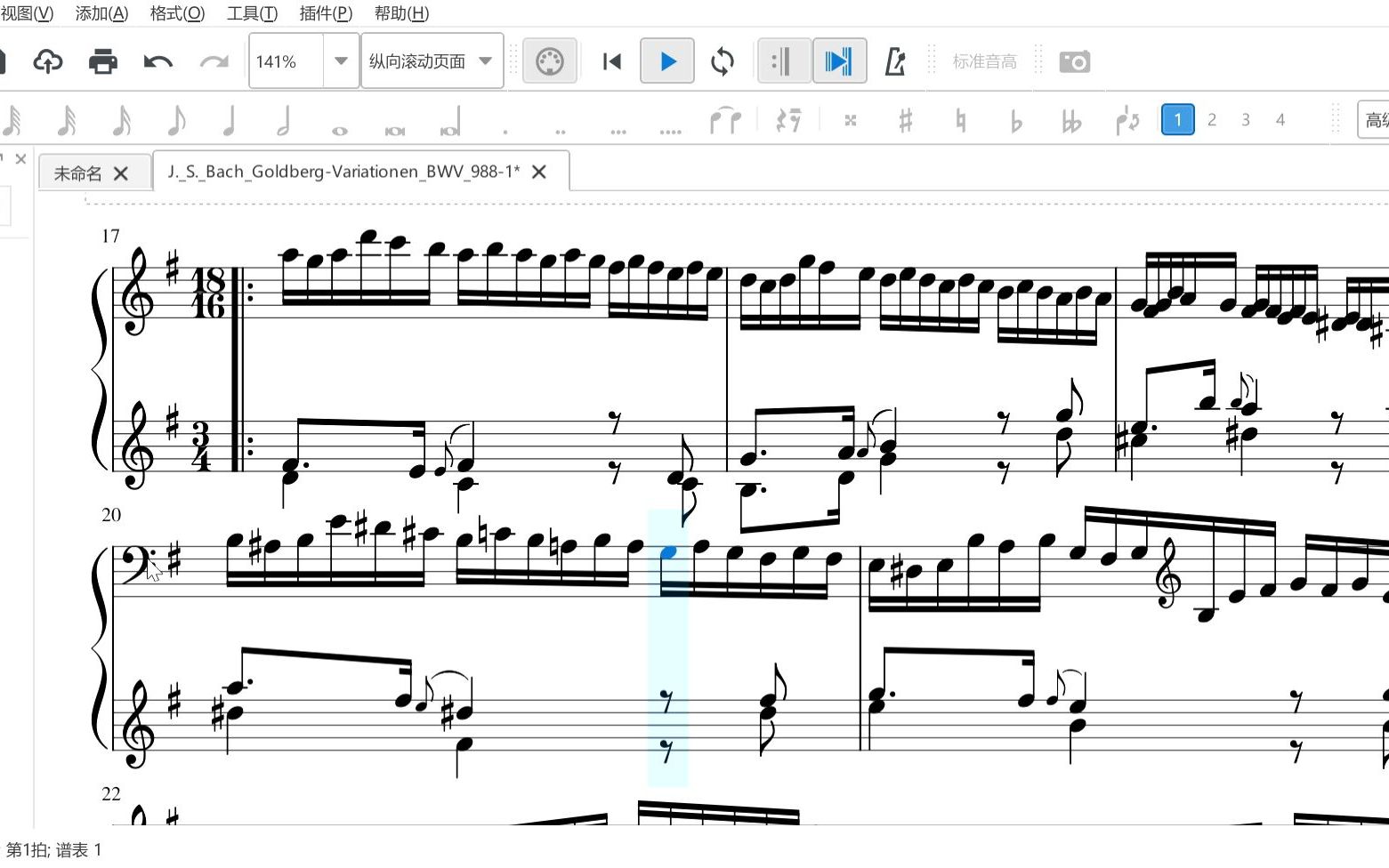The image size is (1389, 868).
Task: Select voice 1
Action: [x=1177, y=119]
